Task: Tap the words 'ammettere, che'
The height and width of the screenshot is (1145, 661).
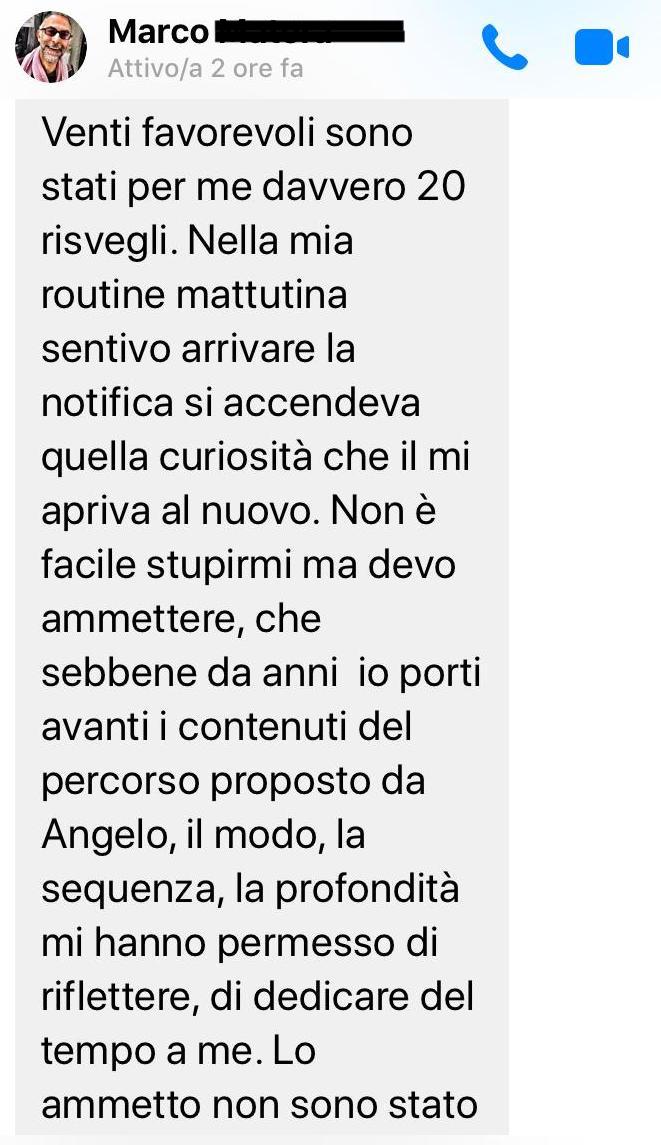Action: 181,620
